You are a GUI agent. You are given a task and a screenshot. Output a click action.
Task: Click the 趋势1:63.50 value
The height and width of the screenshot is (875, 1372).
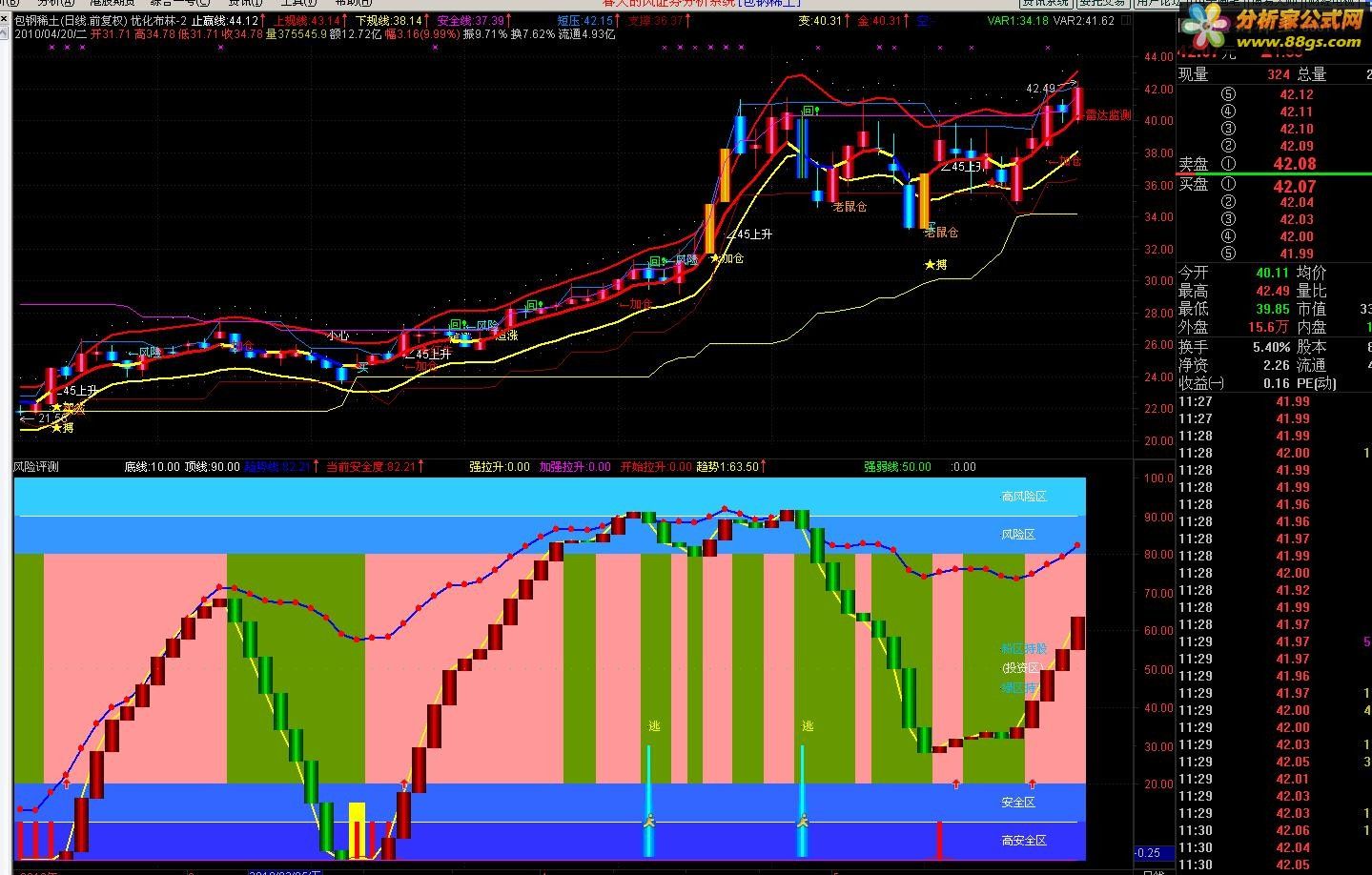coord(727,467)
